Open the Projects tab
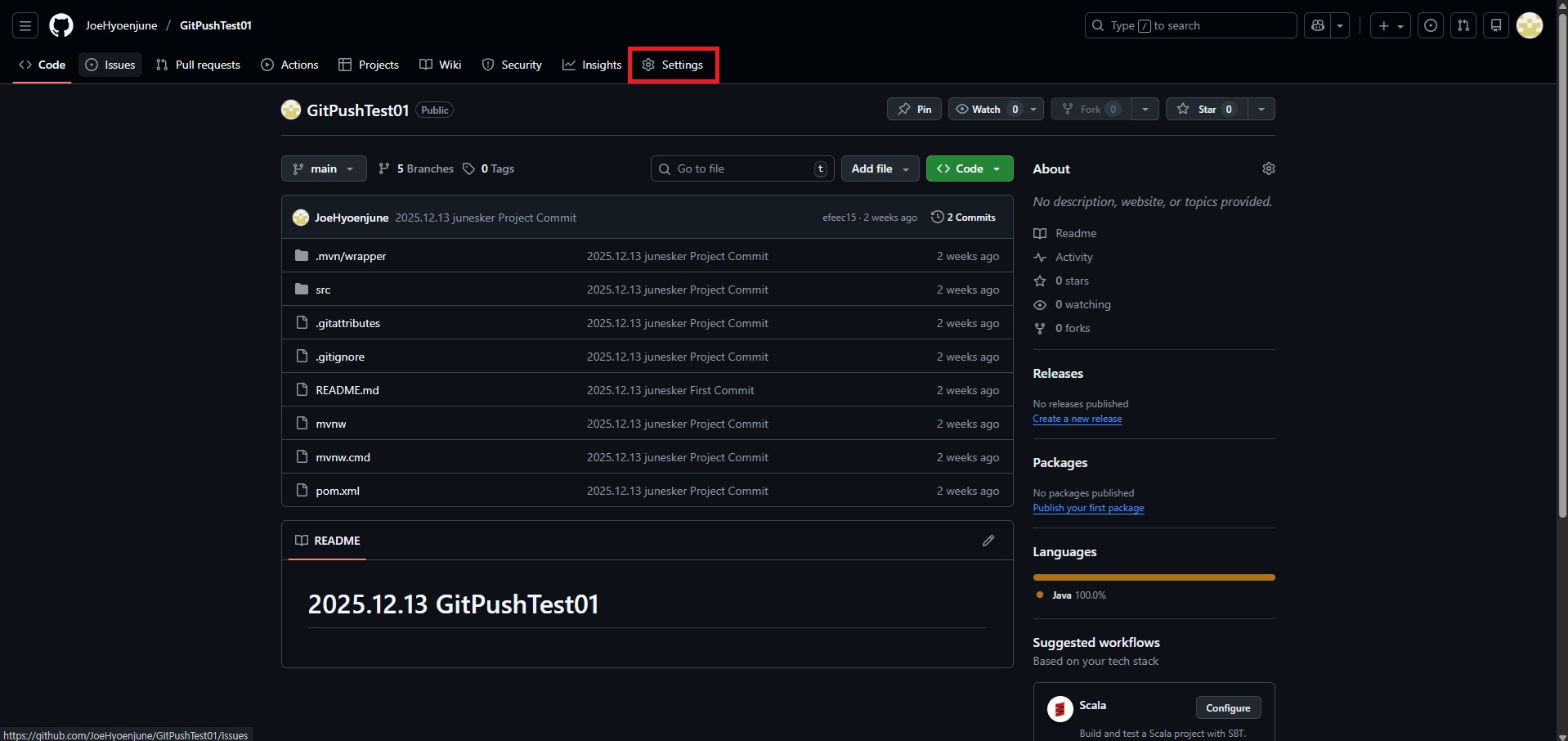Image resolution: width=1568 pixels, height=741 pixels. pos(369,65)
